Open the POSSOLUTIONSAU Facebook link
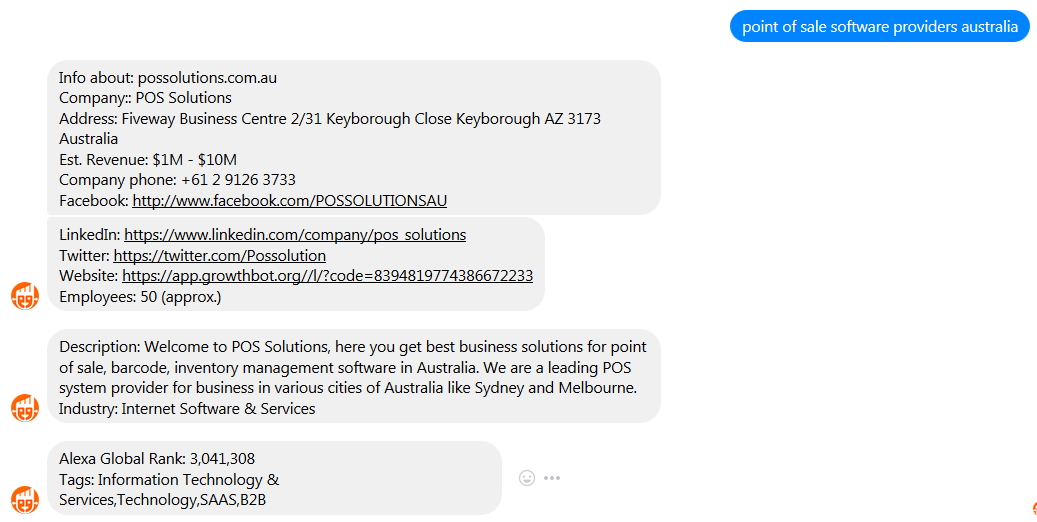This screenshot has height=522, width=1037. tap(290, 200)
